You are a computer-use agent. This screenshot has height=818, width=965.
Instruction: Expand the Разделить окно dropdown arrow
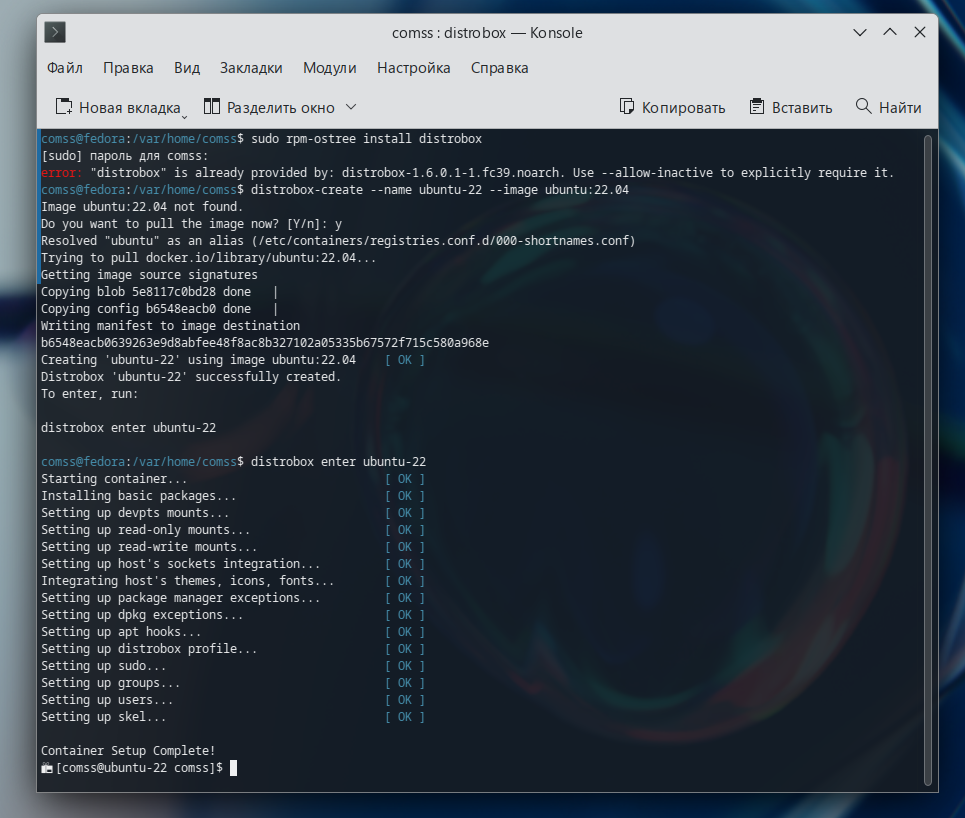pos(351,107)
